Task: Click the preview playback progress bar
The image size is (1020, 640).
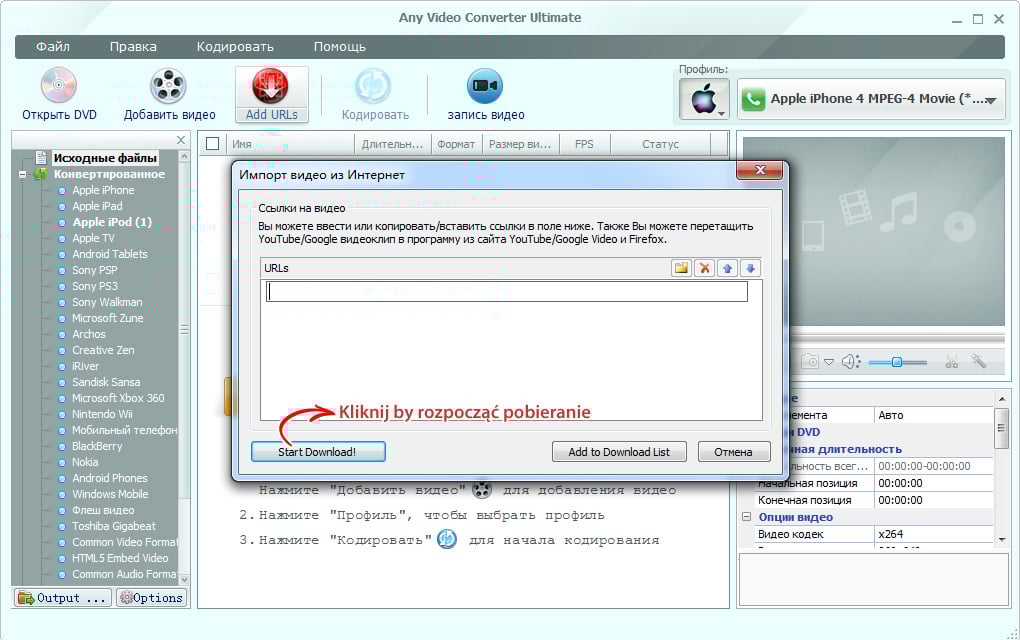Action: [898, 338]
